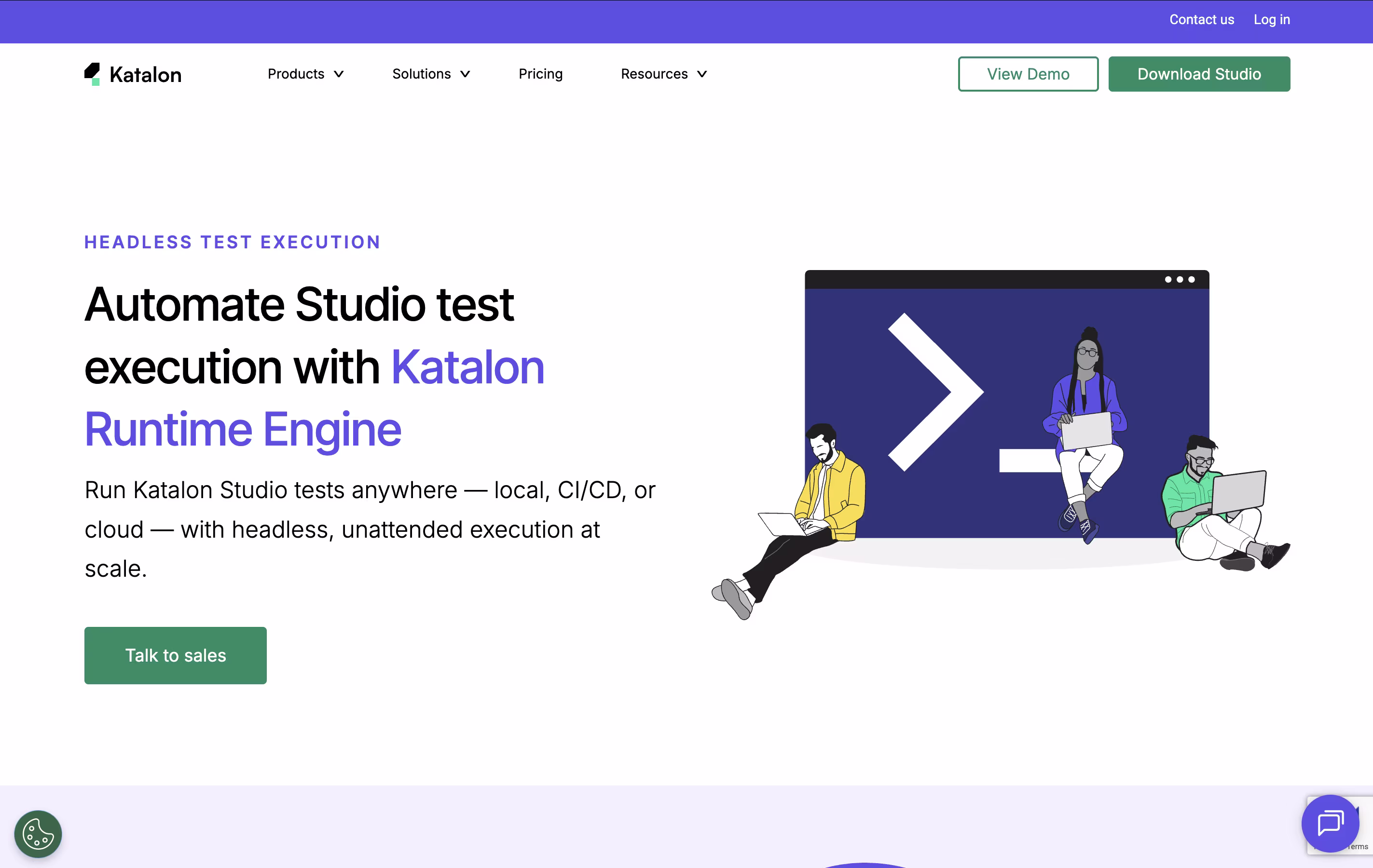Expand the Products dropdown chevron
This screenshot has width=1373, height=868.
point(339,74)
